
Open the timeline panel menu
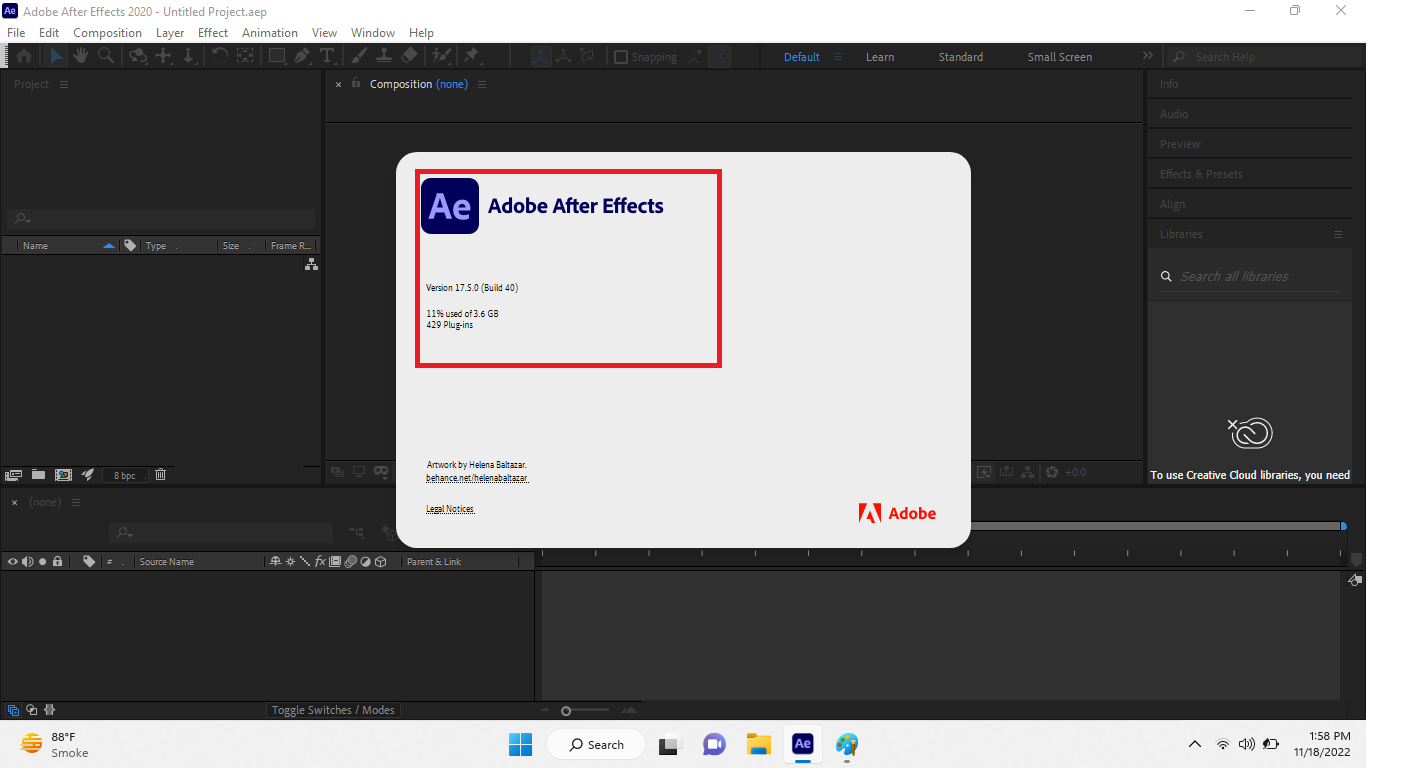(76, 502)
